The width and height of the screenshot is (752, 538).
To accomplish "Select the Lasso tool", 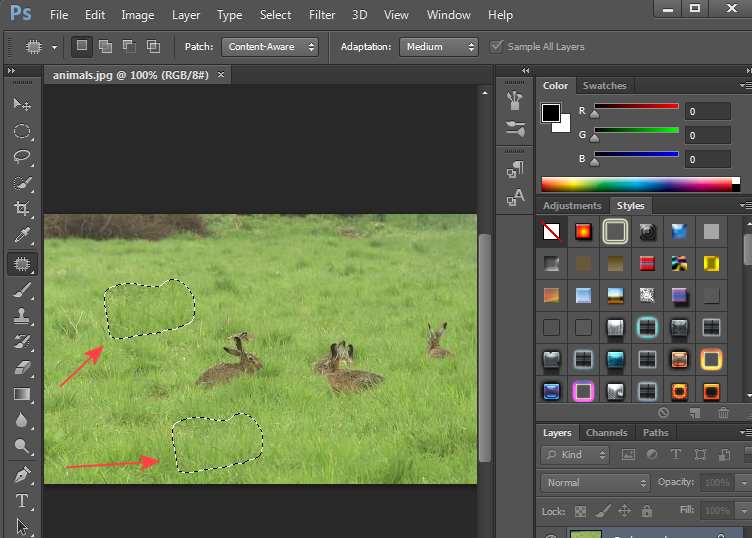I will (x=21, y=157).
